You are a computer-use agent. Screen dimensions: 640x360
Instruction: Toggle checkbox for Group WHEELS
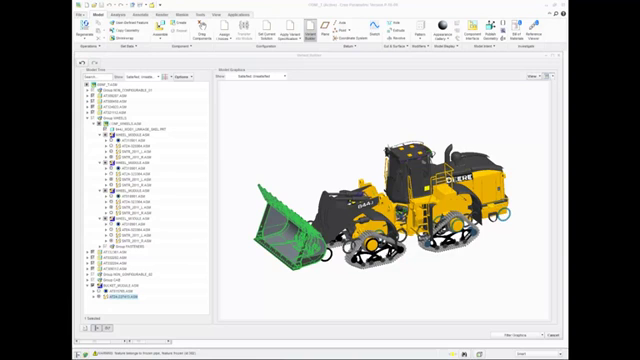[x=93, y=118]
